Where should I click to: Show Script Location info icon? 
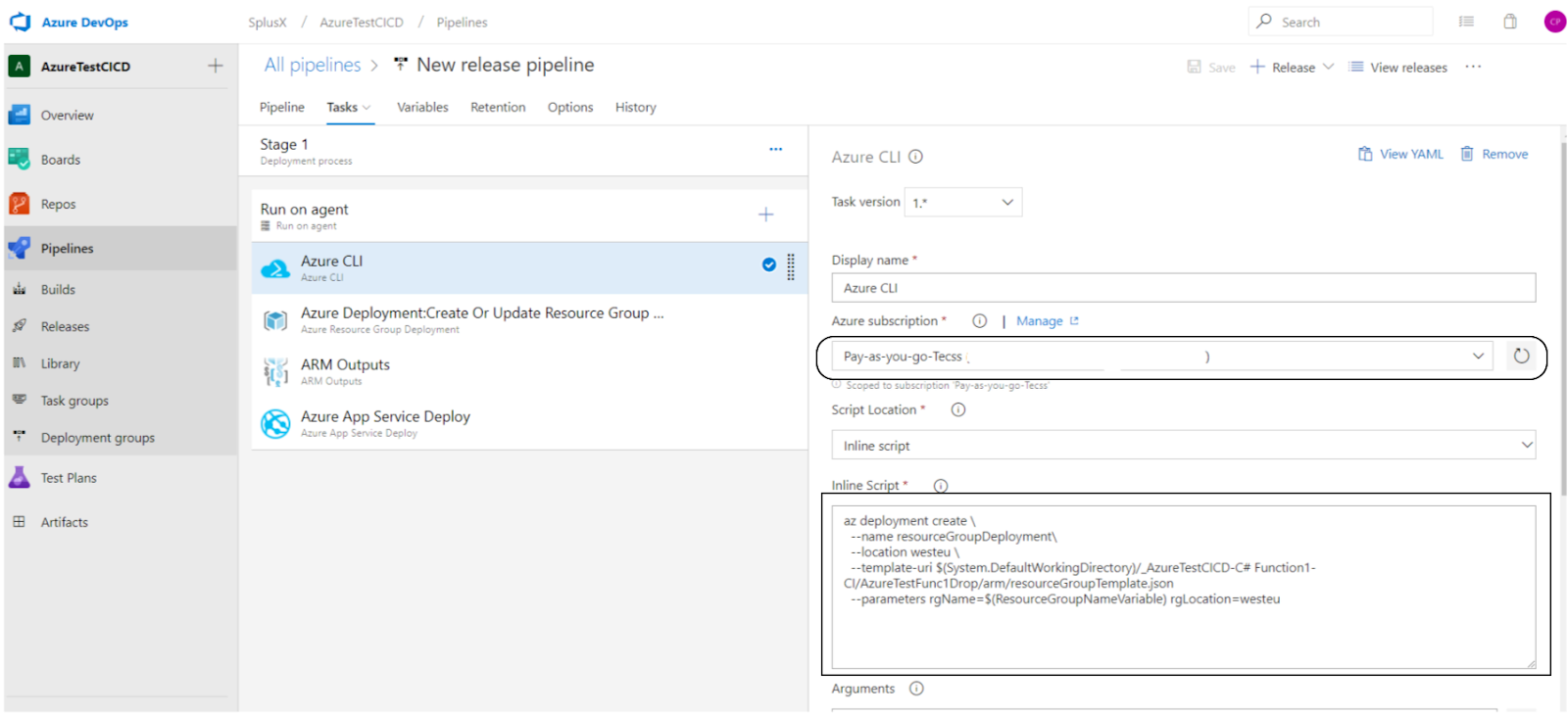click(x=958, y=410)
